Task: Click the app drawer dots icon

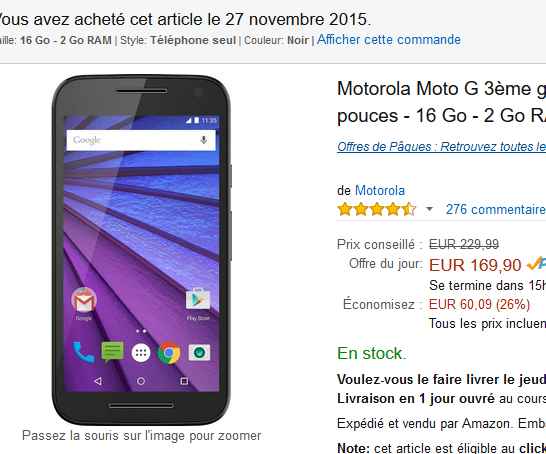Action: pos(141,353)
